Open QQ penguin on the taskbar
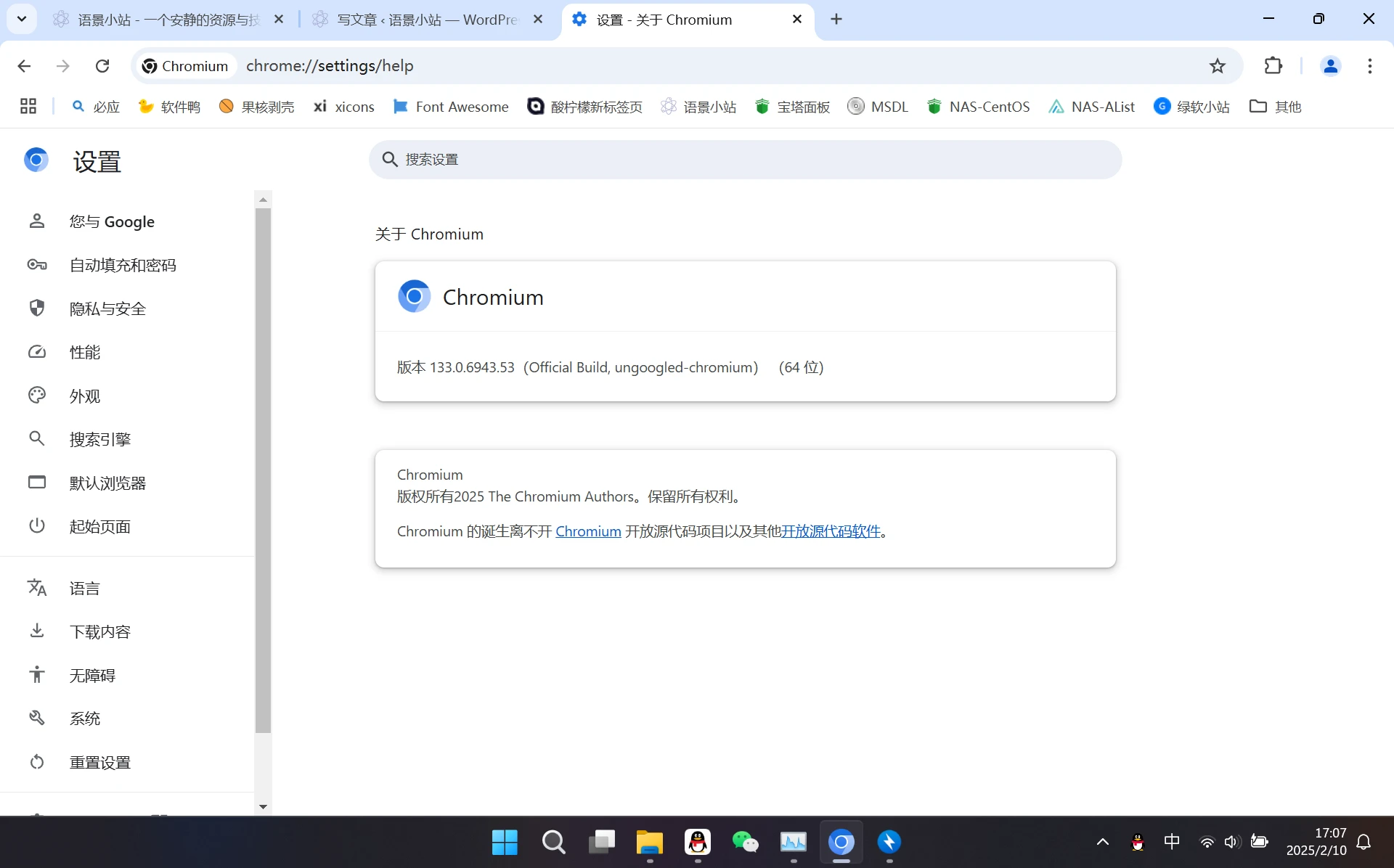 pyautogui.click(x=698, y=843)
